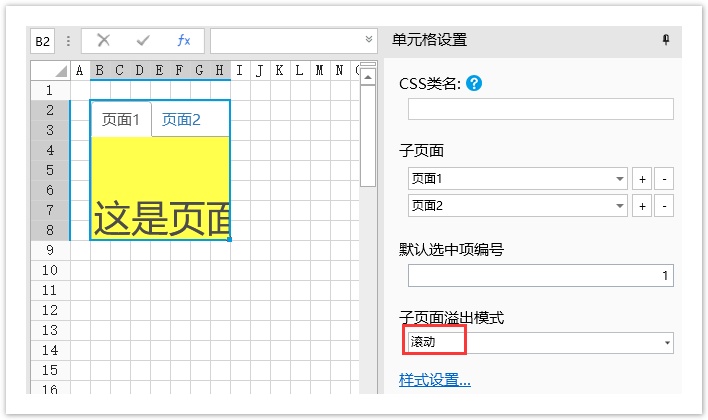This screenshot has height=420, width=708.
Task: Click the minus button next to 页面1
Action: coord(665,180)
